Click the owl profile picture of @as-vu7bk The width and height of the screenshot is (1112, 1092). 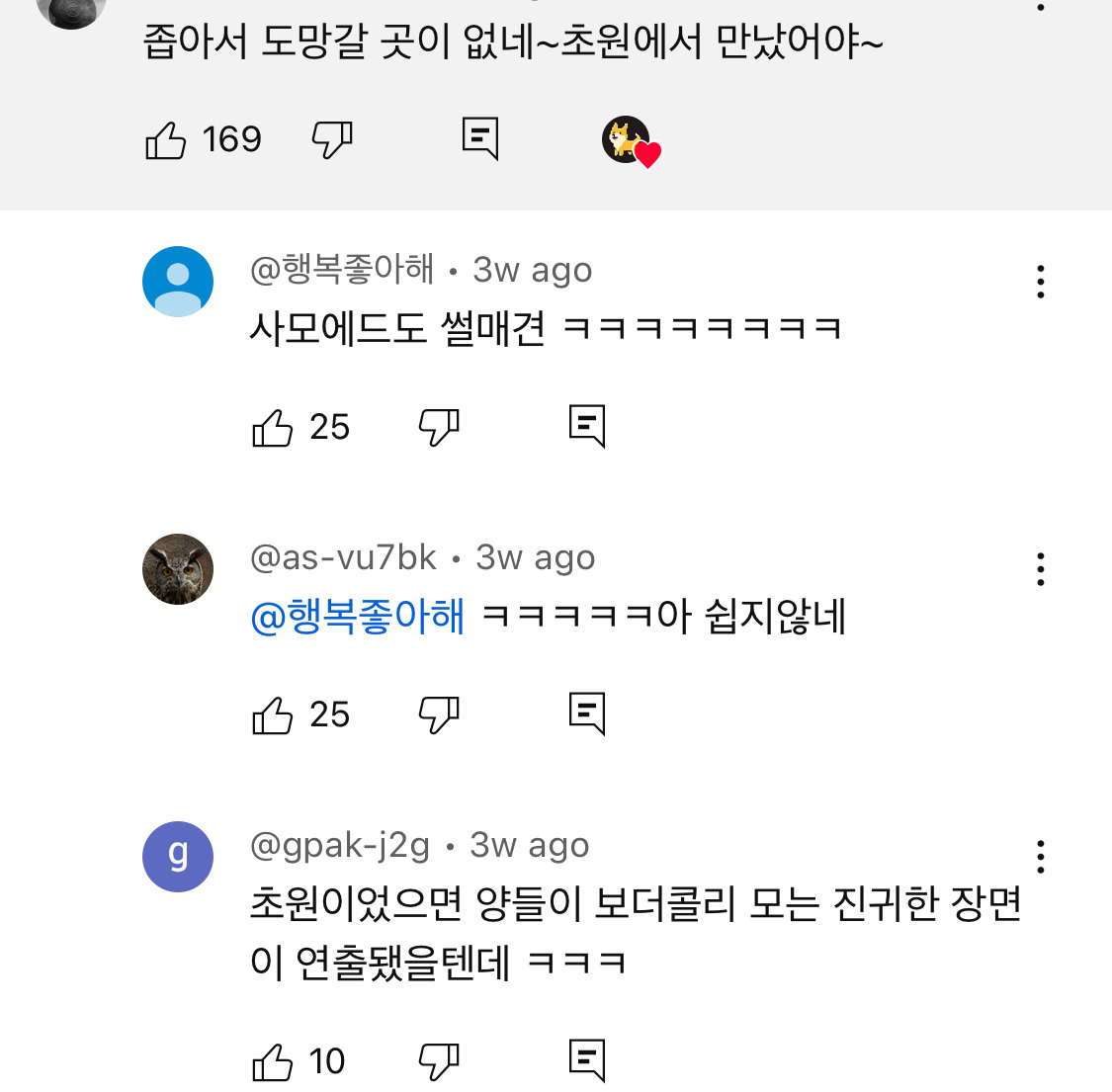(x=177, y=569)
